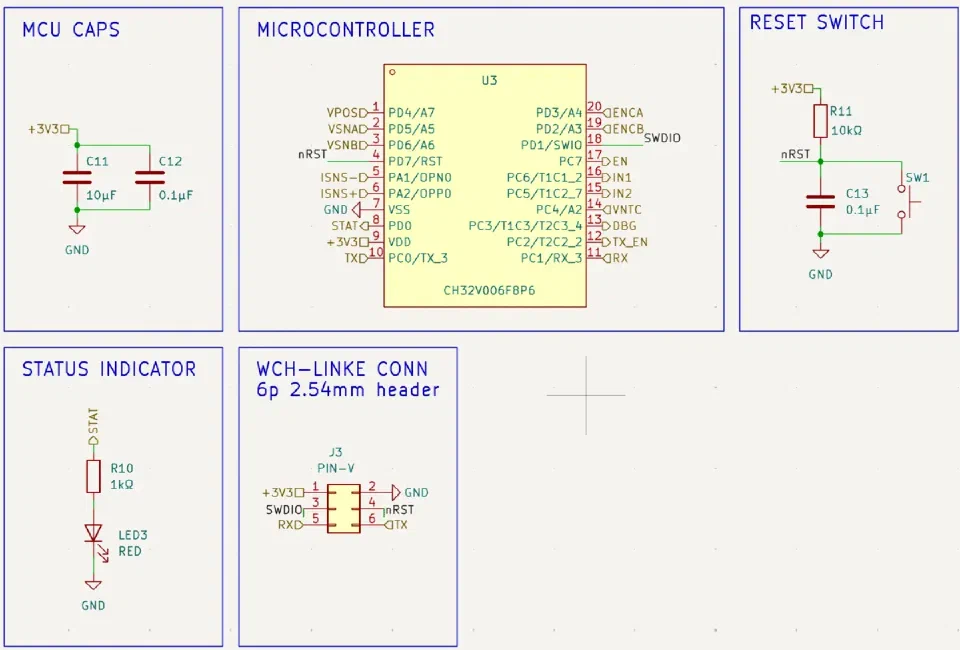Click the 0.1µF value of C12
This screenshot has width=960, height=650.
(x=176, y=195)
